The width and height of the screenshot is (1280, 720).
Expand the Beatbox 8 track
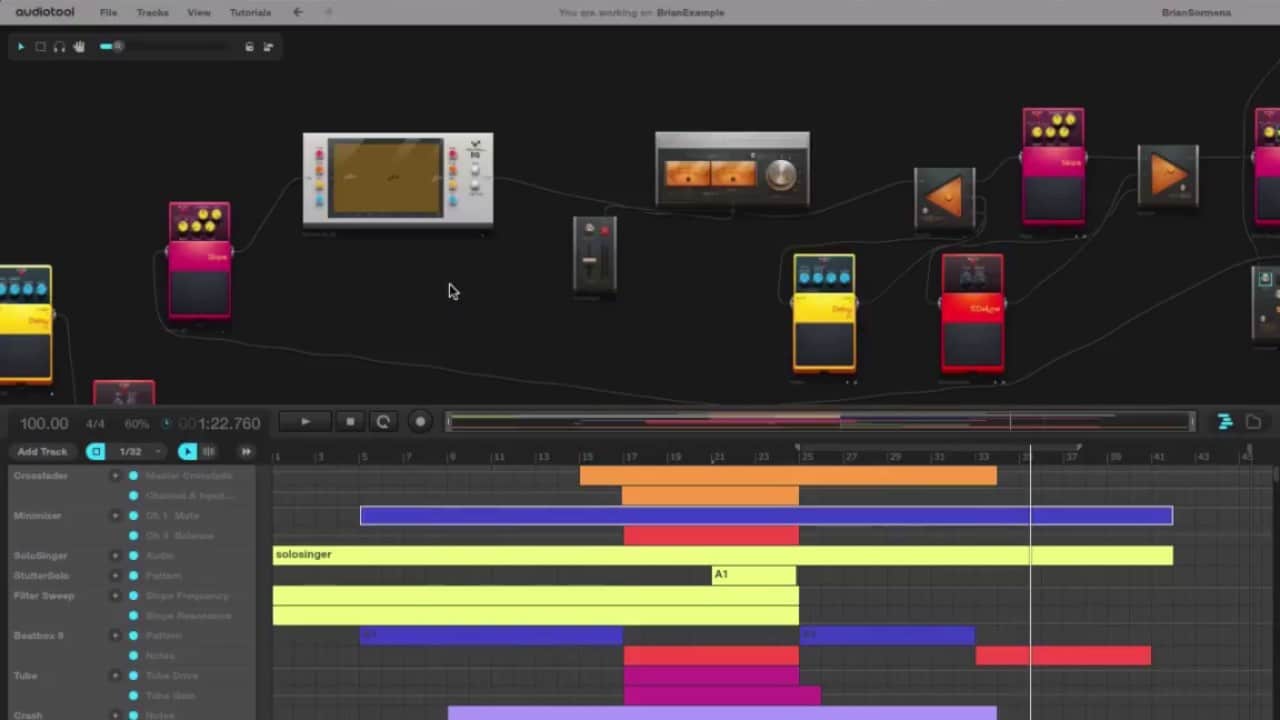coord(115,636)
